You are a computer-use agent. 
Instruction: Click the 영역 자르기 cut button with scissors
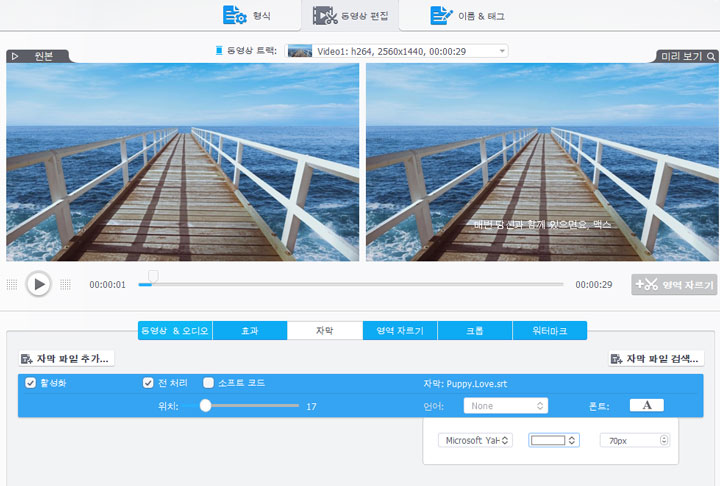pos(674,285)
